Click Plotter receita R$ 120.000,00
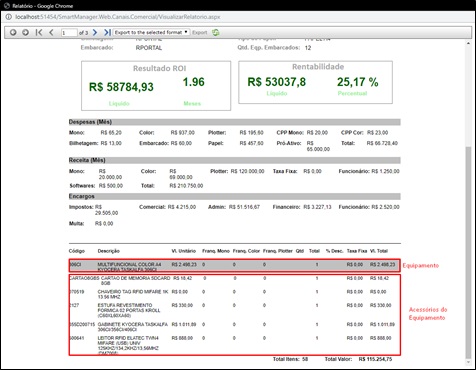This screenshot has height=370, width=476. 247,171
